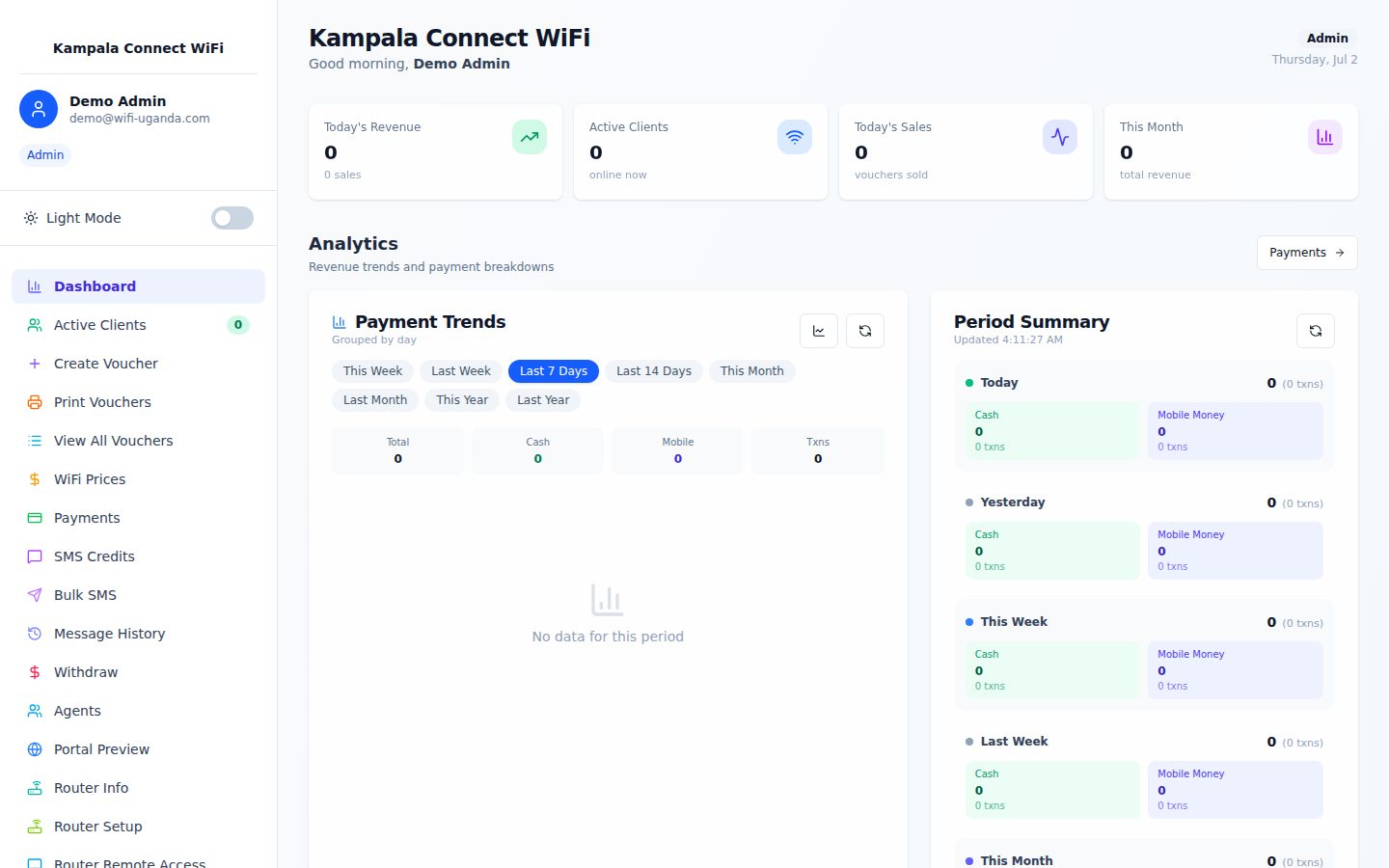Click the chat bubble icon for SMS Credits

(35, 556)
